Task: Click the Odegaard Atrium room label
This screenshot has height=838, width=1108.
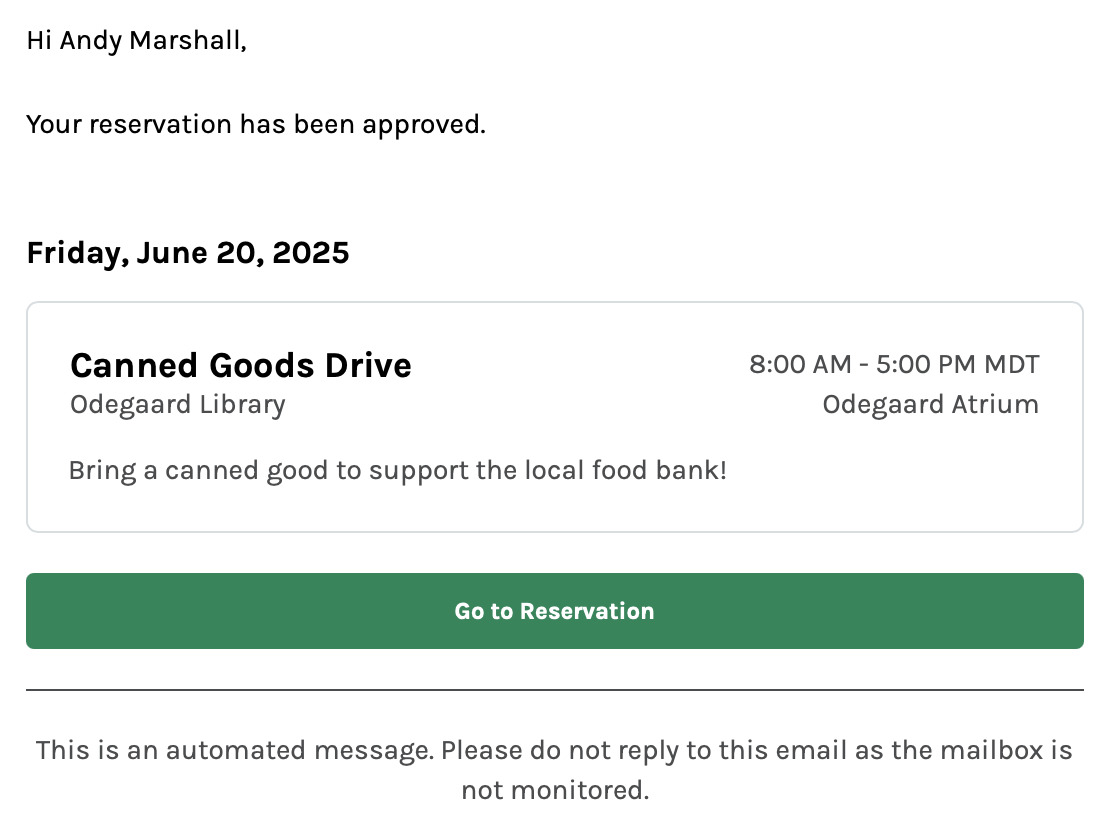Action: point(930,405)
